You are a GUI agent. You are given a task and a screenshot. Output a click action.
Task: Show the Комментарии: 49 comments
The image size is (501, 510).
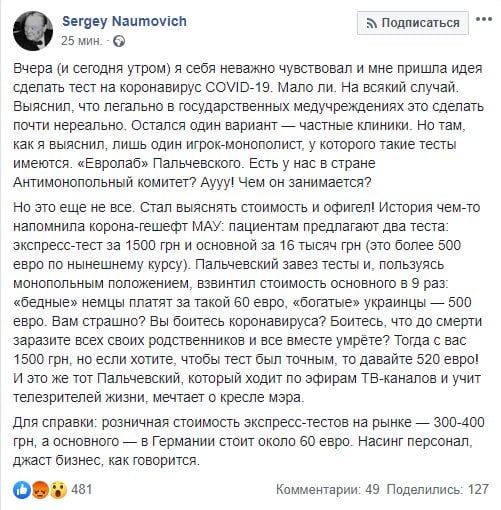point(328,489)
